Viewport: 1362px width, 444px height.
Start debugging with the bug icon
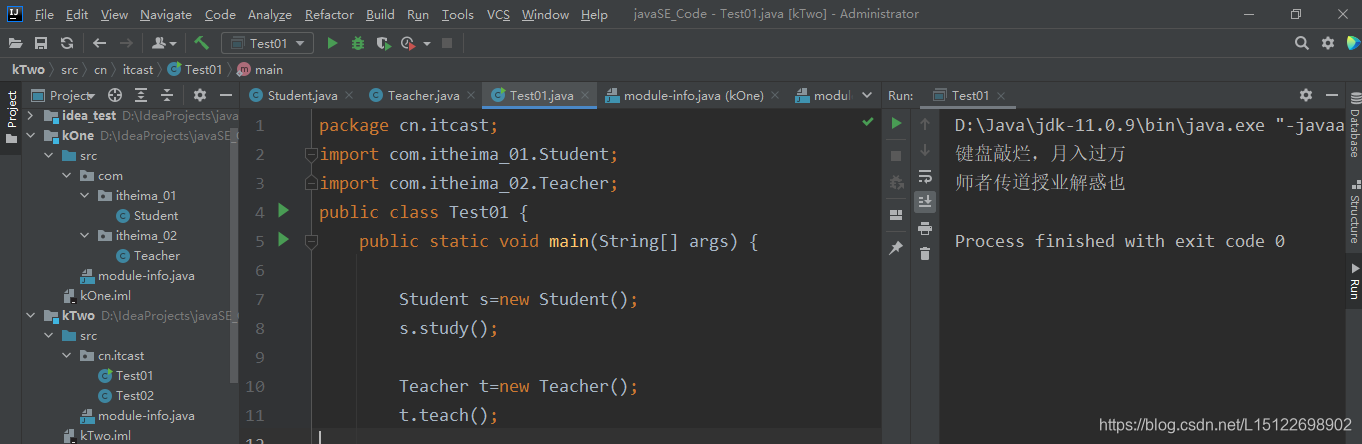click(x=358, y=43)
